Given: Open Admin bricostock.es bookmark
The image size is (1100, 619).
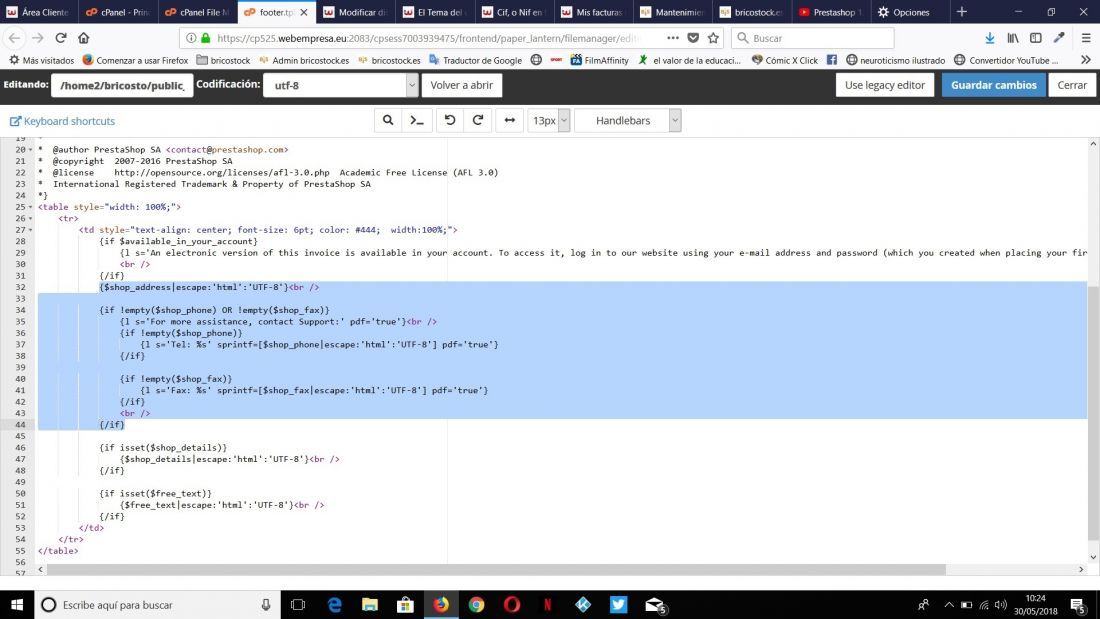Looking at the screenshot, I should point(304,60).
